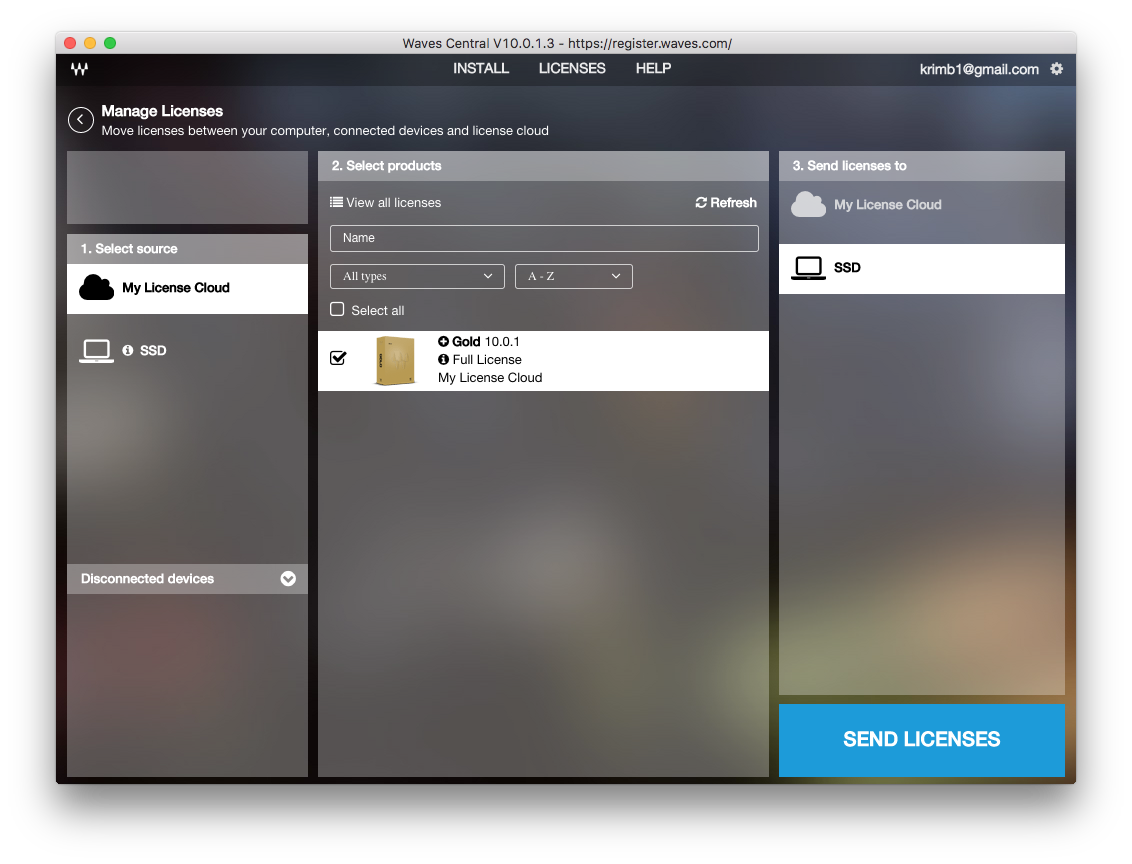The width and height of the screenshot is (1132, 864).
Task: Open the INSTALL tab
Action: click(x=481, y=69)
